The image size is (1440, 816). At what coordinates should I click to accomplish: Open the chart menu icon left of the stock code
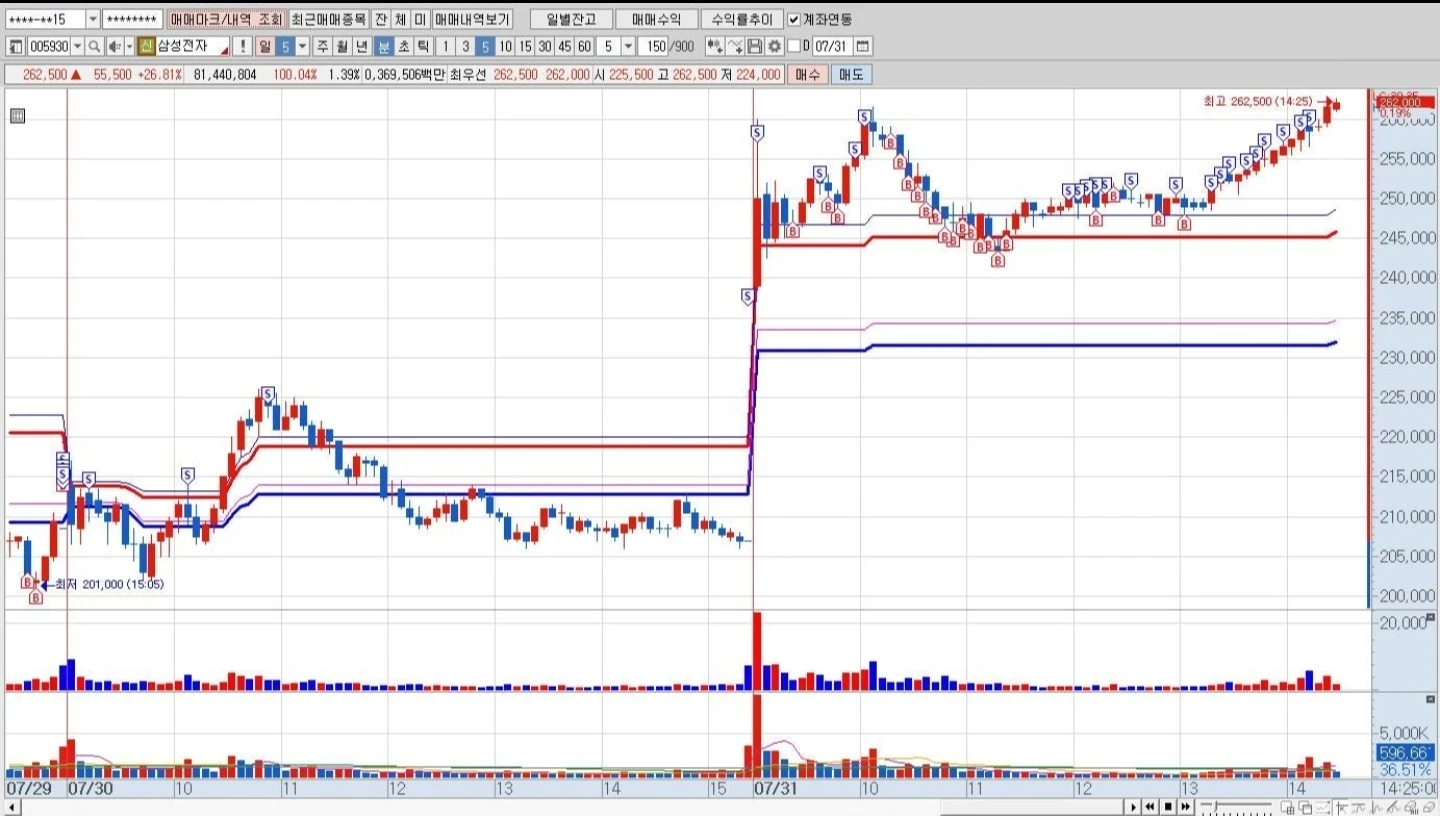[x=16, y=46]
